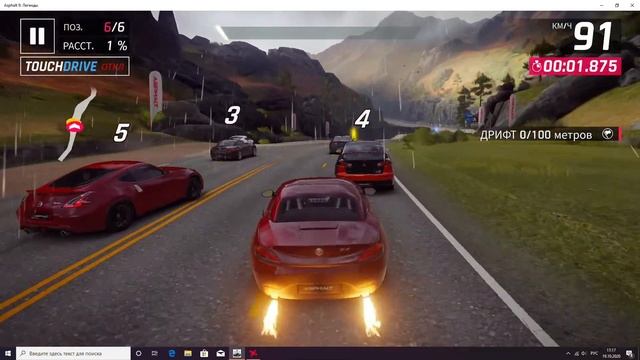Open Cortana from the taskbar

[x=138, y=353]
